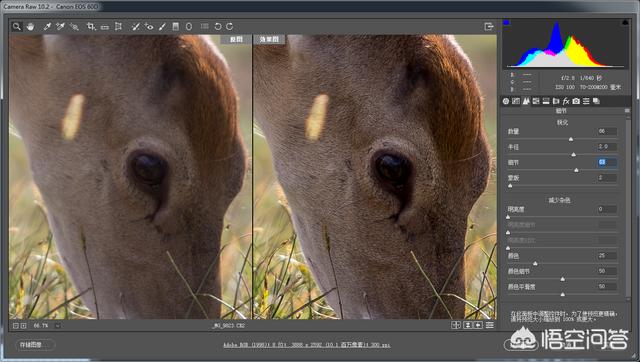Click the 效果图 after label

point(269,39)
